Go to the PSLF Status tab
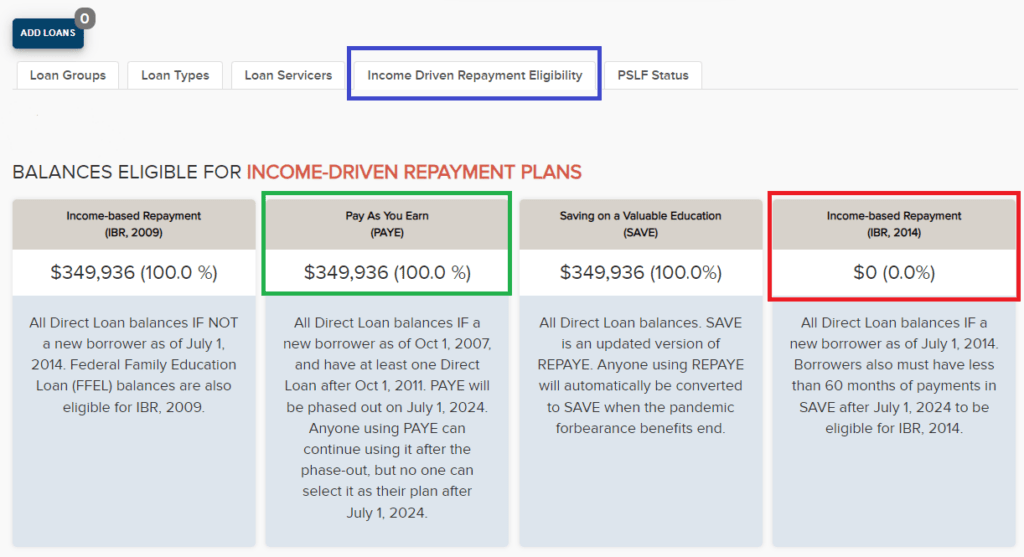This screenshot has height=557, width=1024. click(652, 75)
